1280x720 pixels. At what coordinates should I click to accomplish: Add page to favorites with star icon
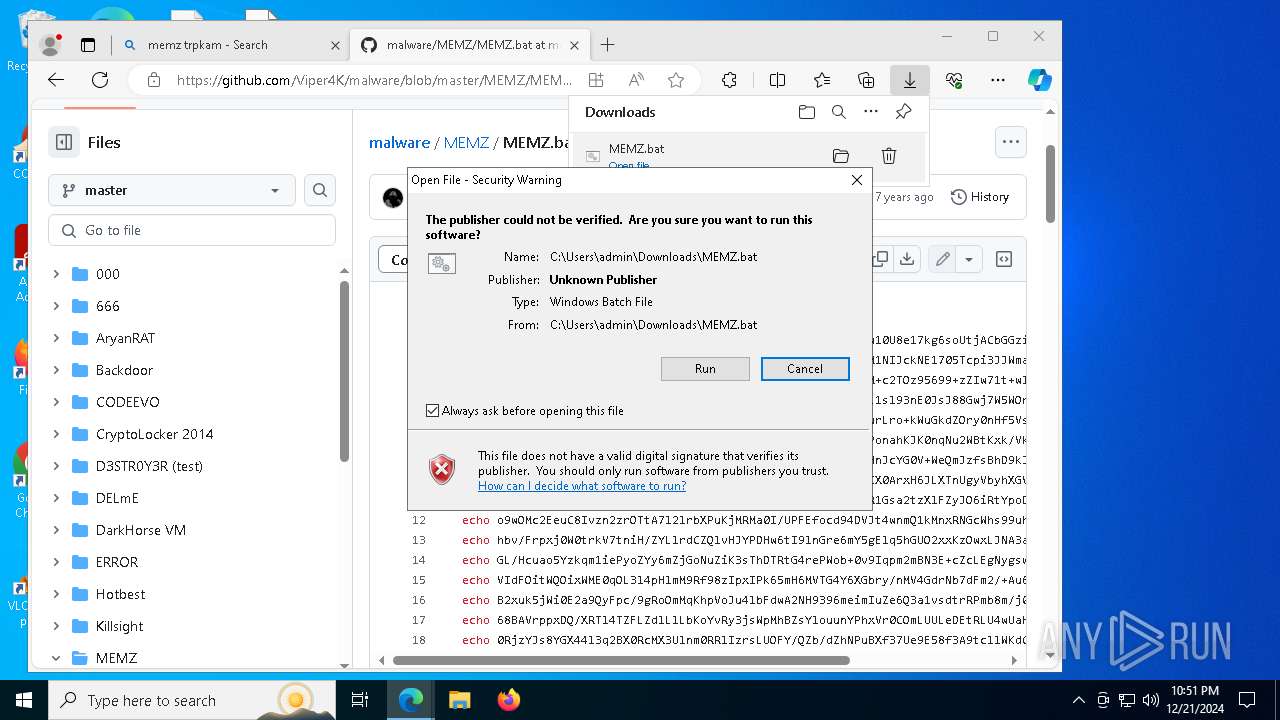[x=676, y=80]
